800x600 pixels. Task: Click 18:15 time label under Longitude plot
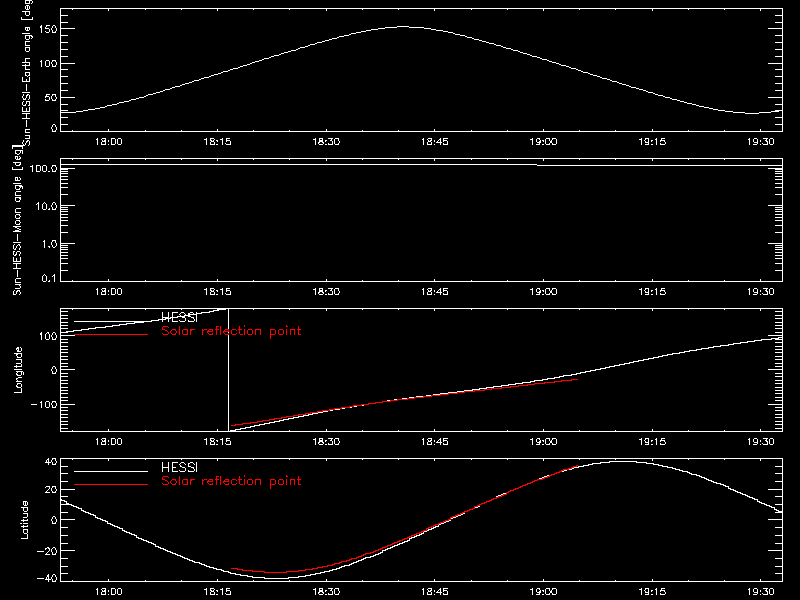(217, 442)
